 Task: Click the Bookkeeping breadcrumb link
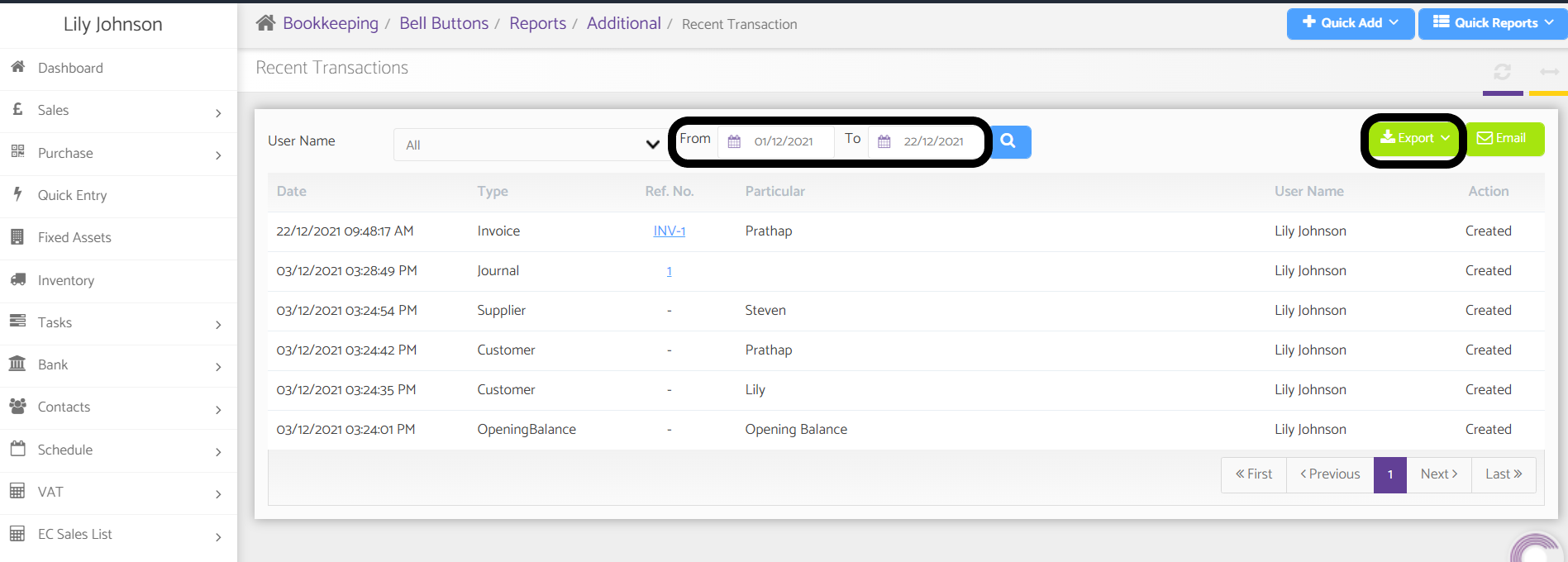point(331,23)
